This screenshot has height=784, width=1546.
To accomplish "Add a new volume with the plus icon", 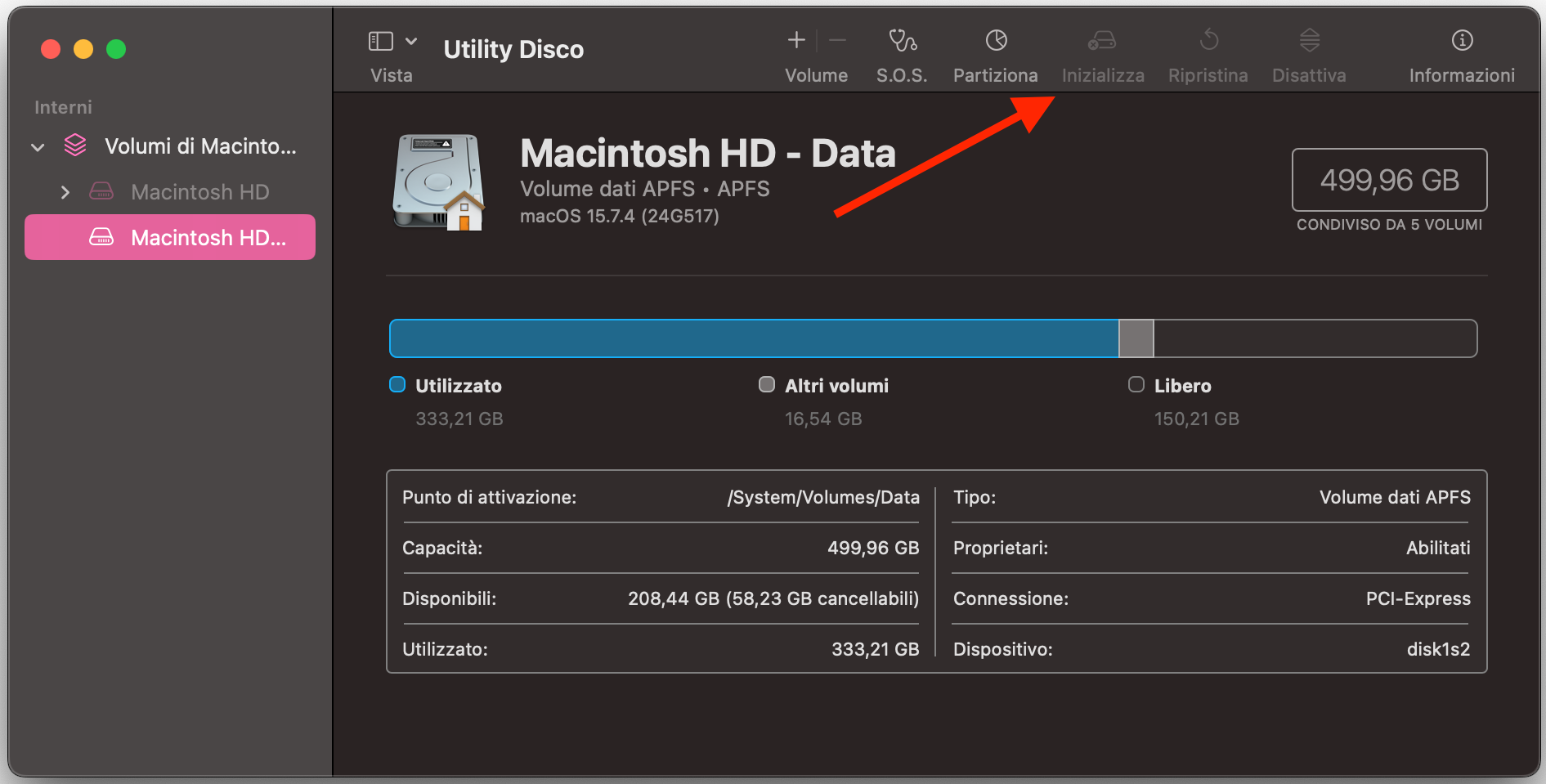I will 795,39.
